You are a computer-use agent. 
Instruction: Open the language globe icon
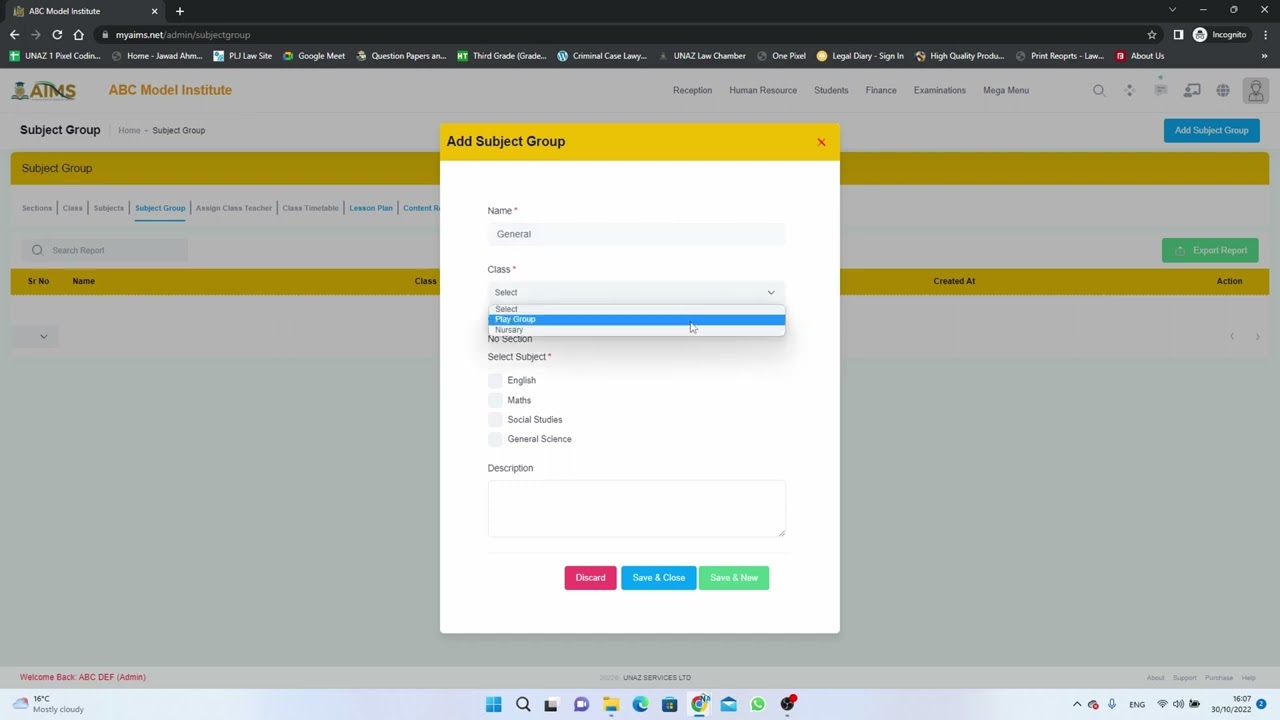tap(1223, 90)
